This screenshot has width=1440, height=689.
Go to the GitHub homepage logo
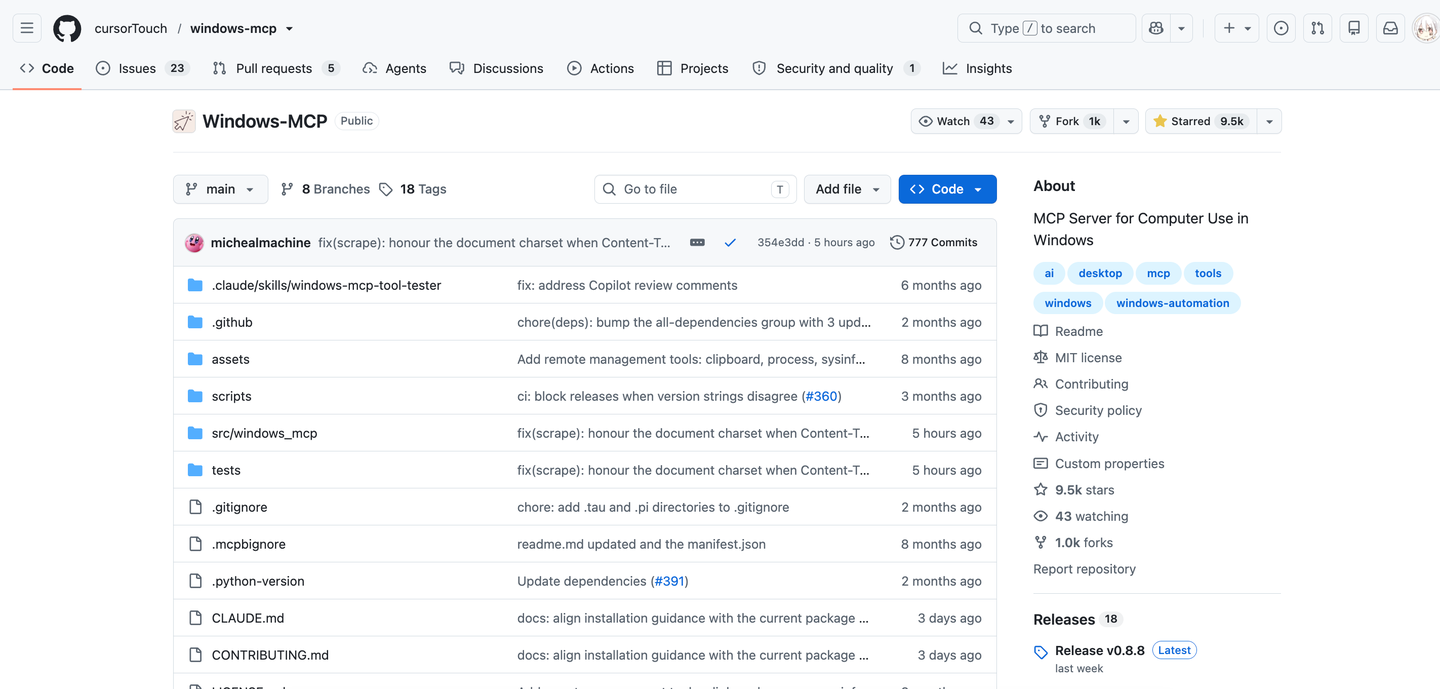pyautogui.click(x=67, y=28)
